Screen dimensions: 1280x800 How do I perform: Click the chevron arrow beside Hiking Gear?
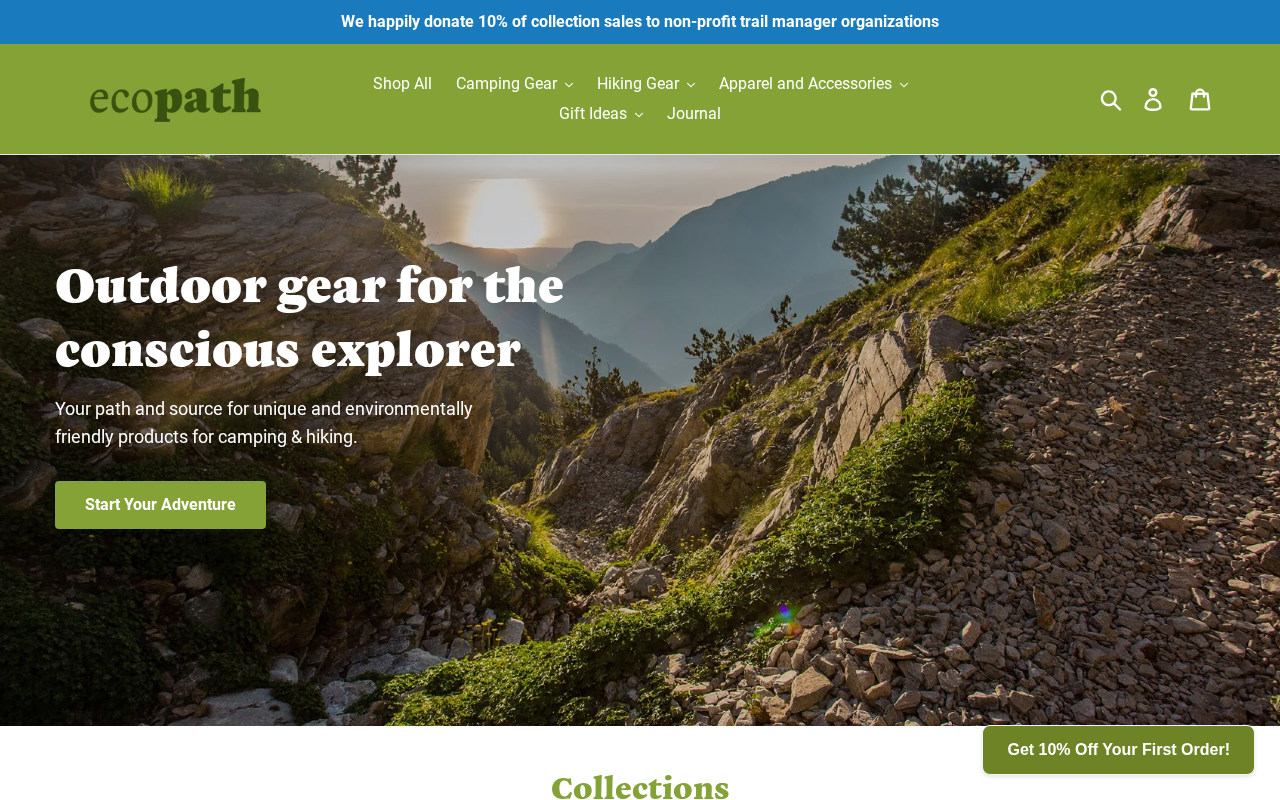coord(691,85)
